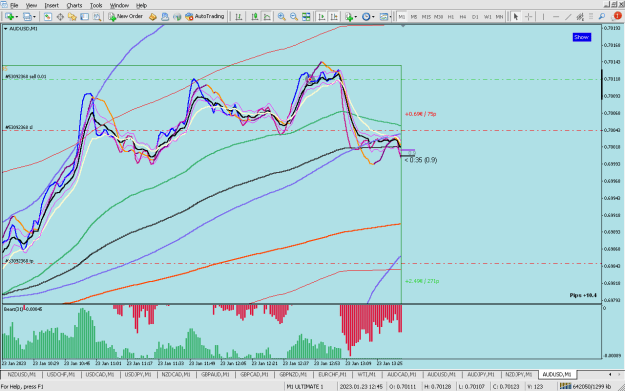Select the stop loss sl line label
Screen dimensions: 625x391
click(x=19, y=128)
